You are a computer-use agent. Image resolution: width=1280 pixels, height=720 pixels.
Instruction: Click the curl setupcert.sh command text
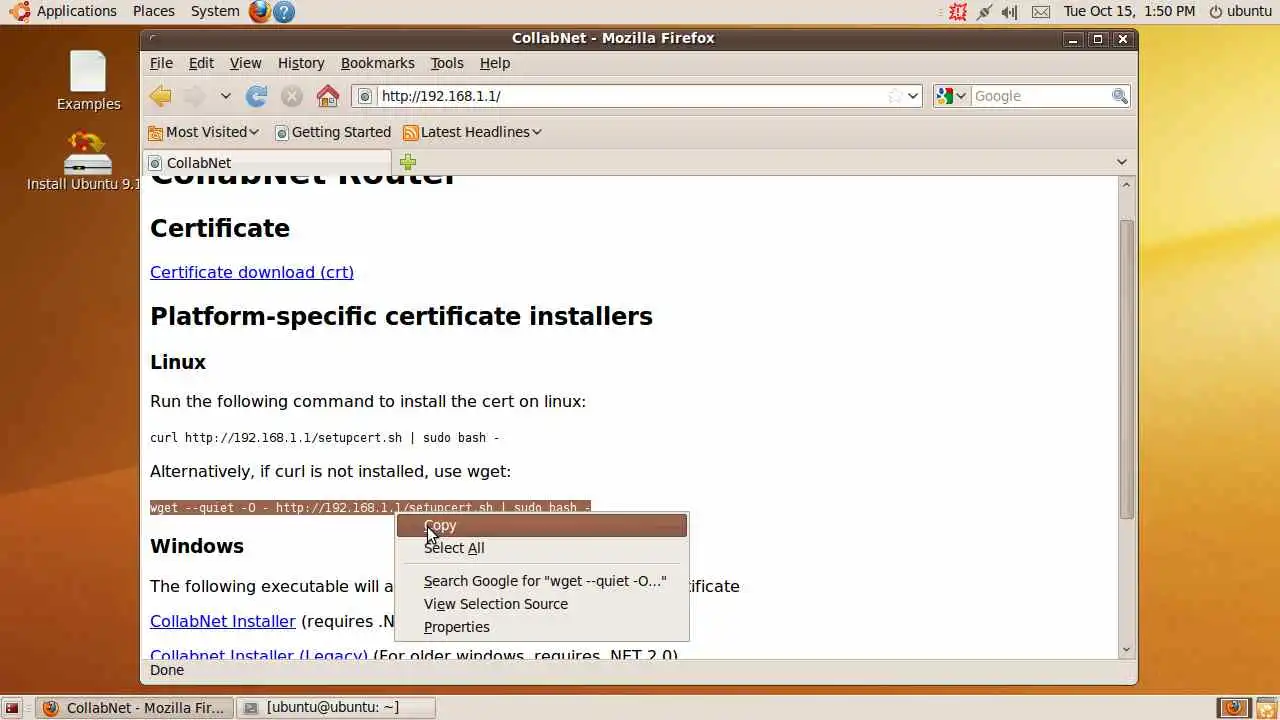(x=324, y=438)
